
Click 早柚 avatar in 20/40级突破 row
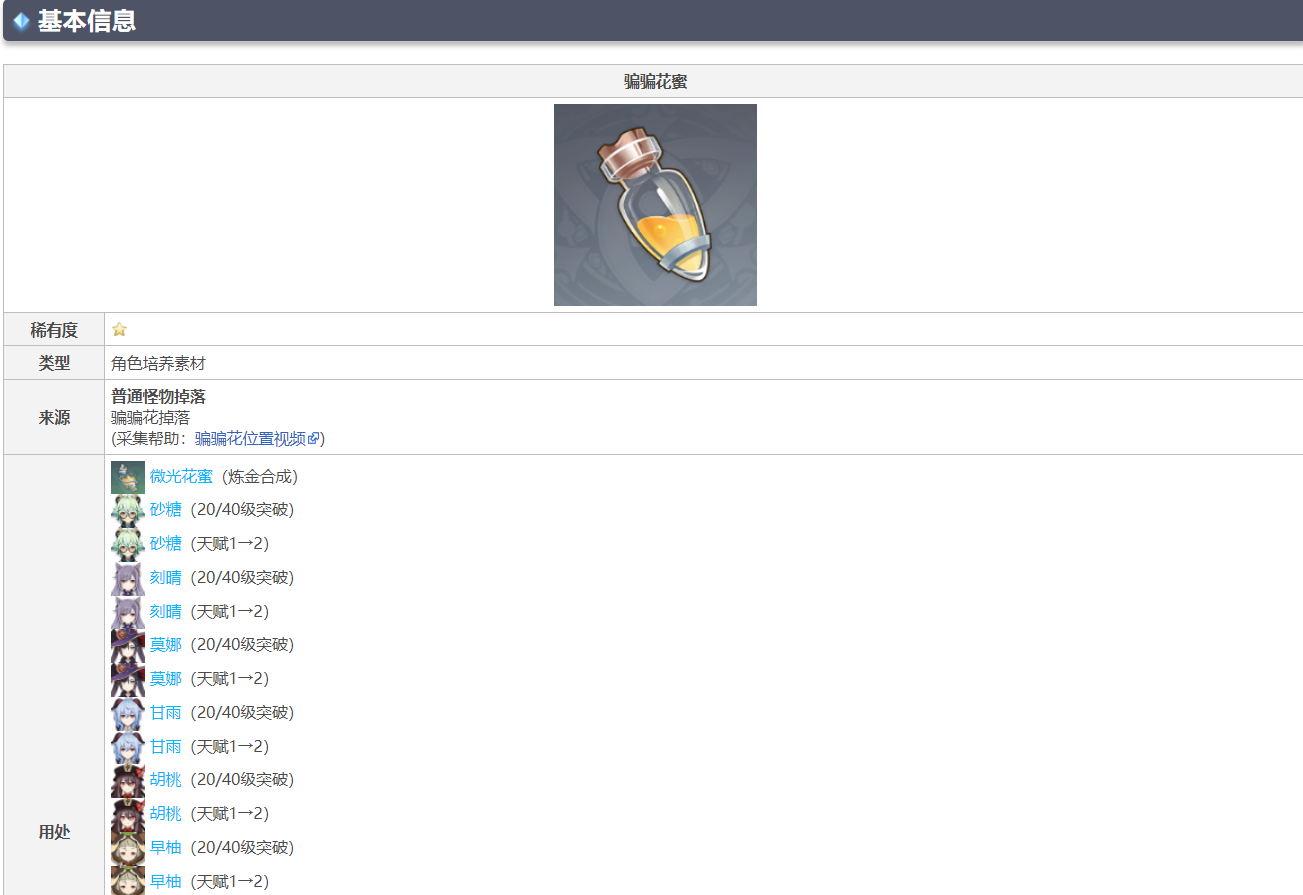pos(128,849)
